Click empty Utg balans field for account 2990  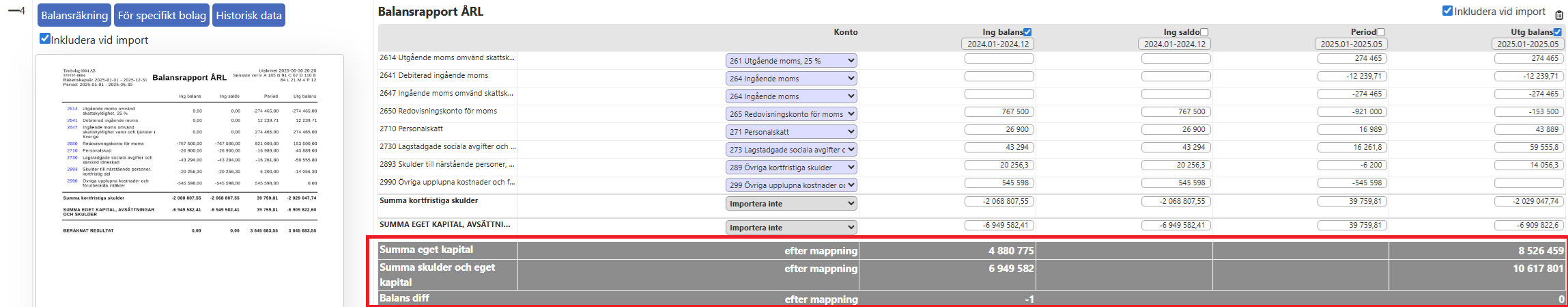point(1528,183)
